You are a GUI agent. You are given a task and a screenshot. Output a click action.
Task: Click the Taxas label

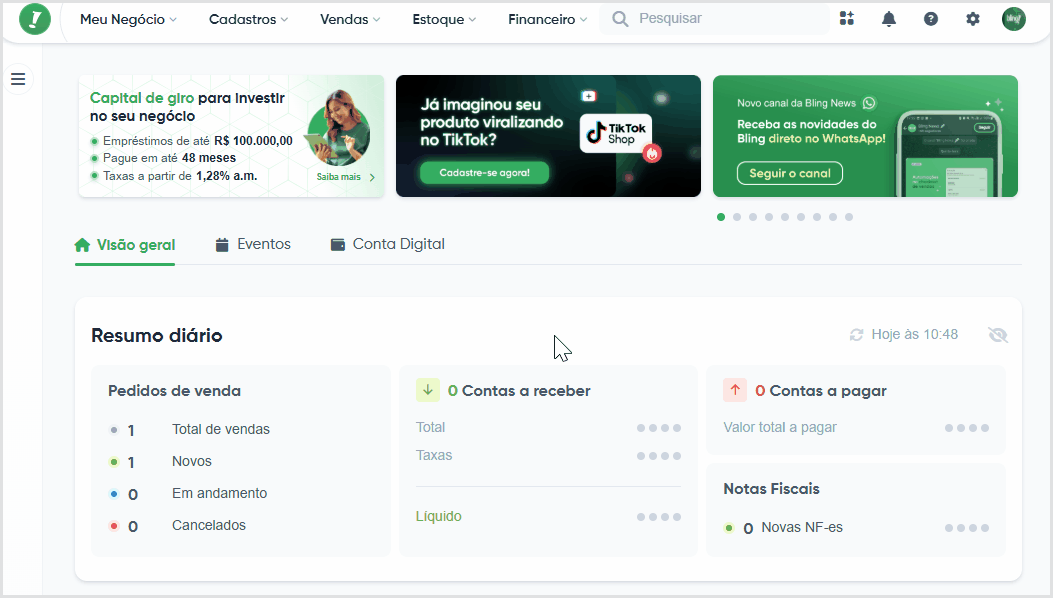pyautogui.click(x=434, y=455)
